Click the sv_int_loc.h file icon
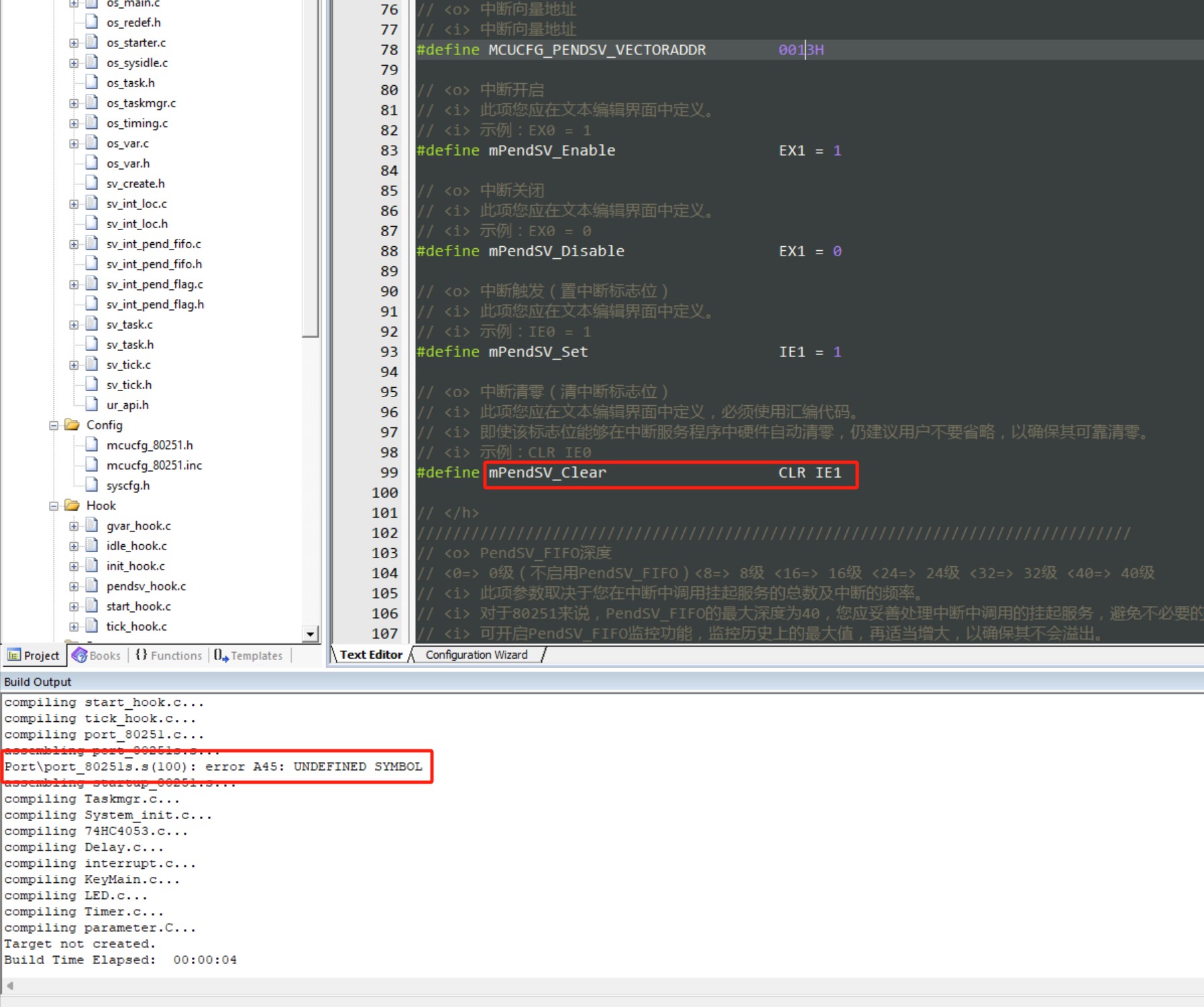The width and height of the screenshot is (1204, 1007). point(92,223)
